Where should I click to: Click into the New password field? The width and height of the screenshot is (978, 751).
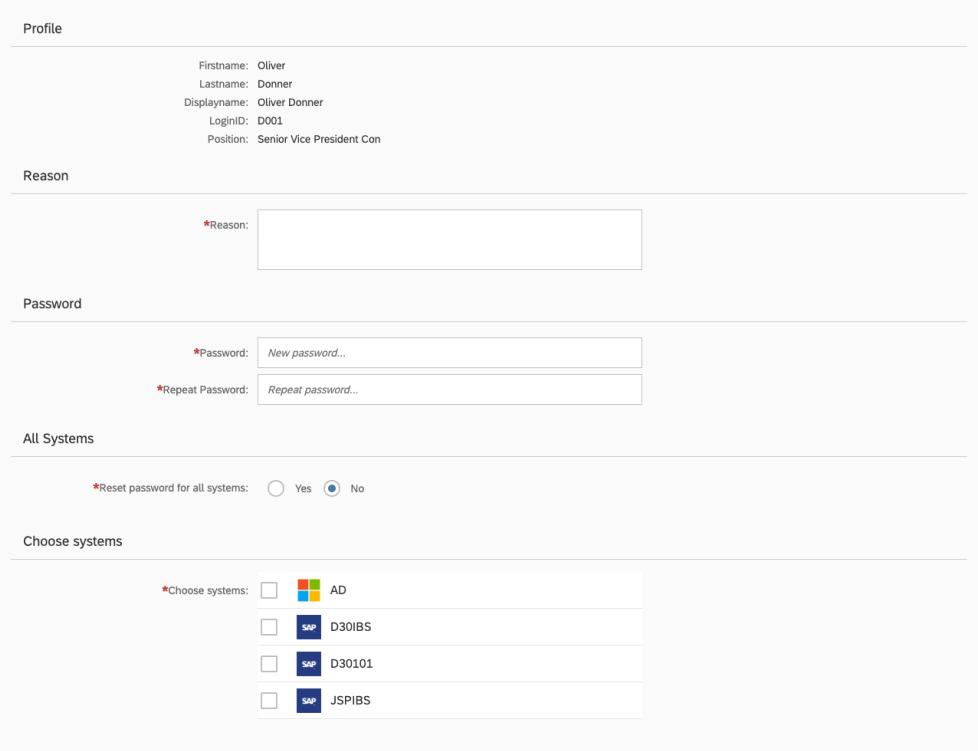point(449,353)
